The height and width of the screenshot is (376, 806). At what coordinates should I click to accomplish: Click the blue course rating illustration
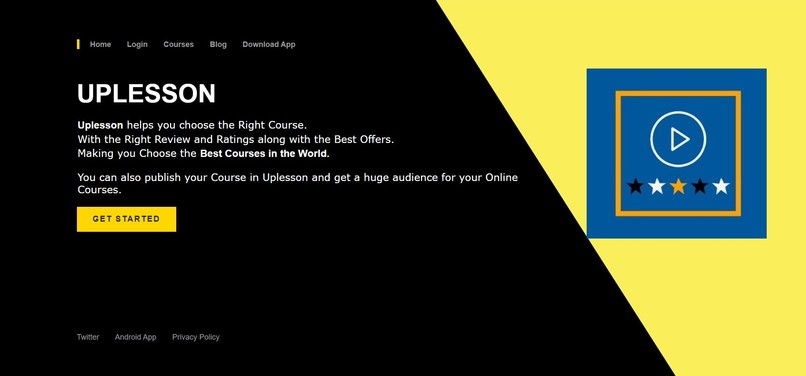point(676,153)
